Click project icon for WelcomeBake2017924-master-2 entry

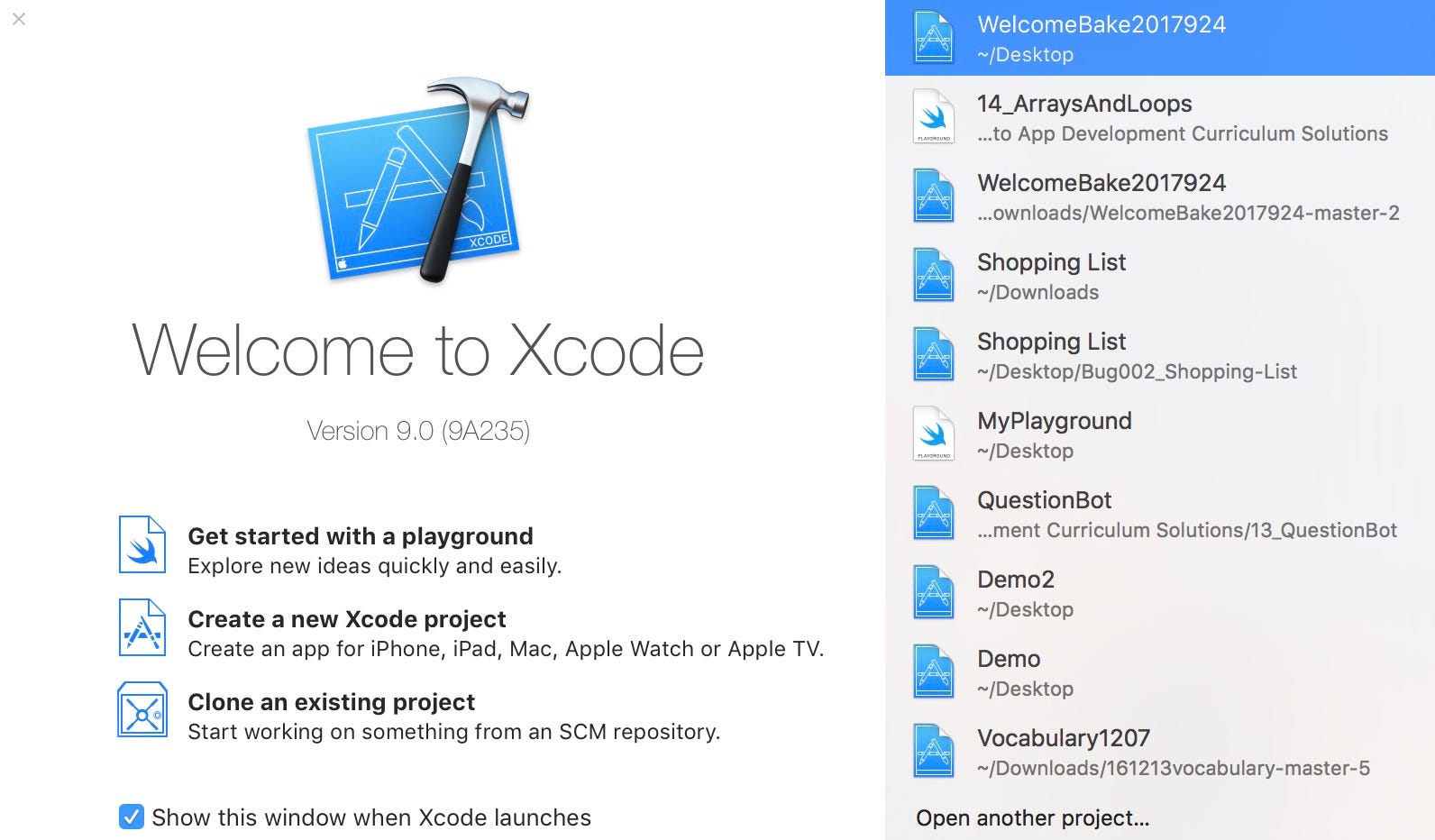934,196
